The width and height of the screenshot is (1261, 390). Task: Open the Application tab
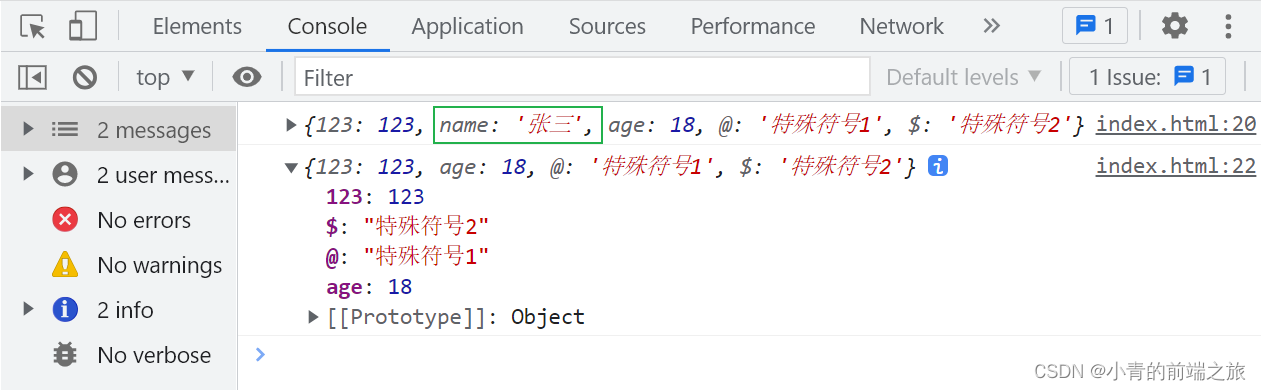[x=467, y=26]
